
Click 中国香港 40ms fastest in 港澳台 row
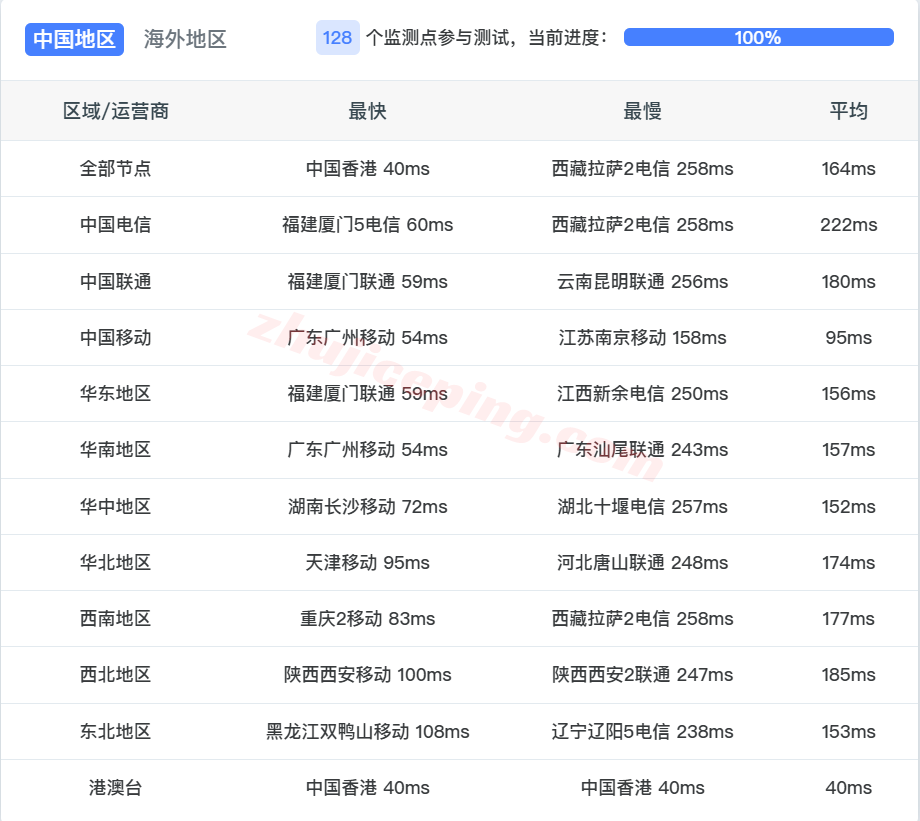(367, 788)
